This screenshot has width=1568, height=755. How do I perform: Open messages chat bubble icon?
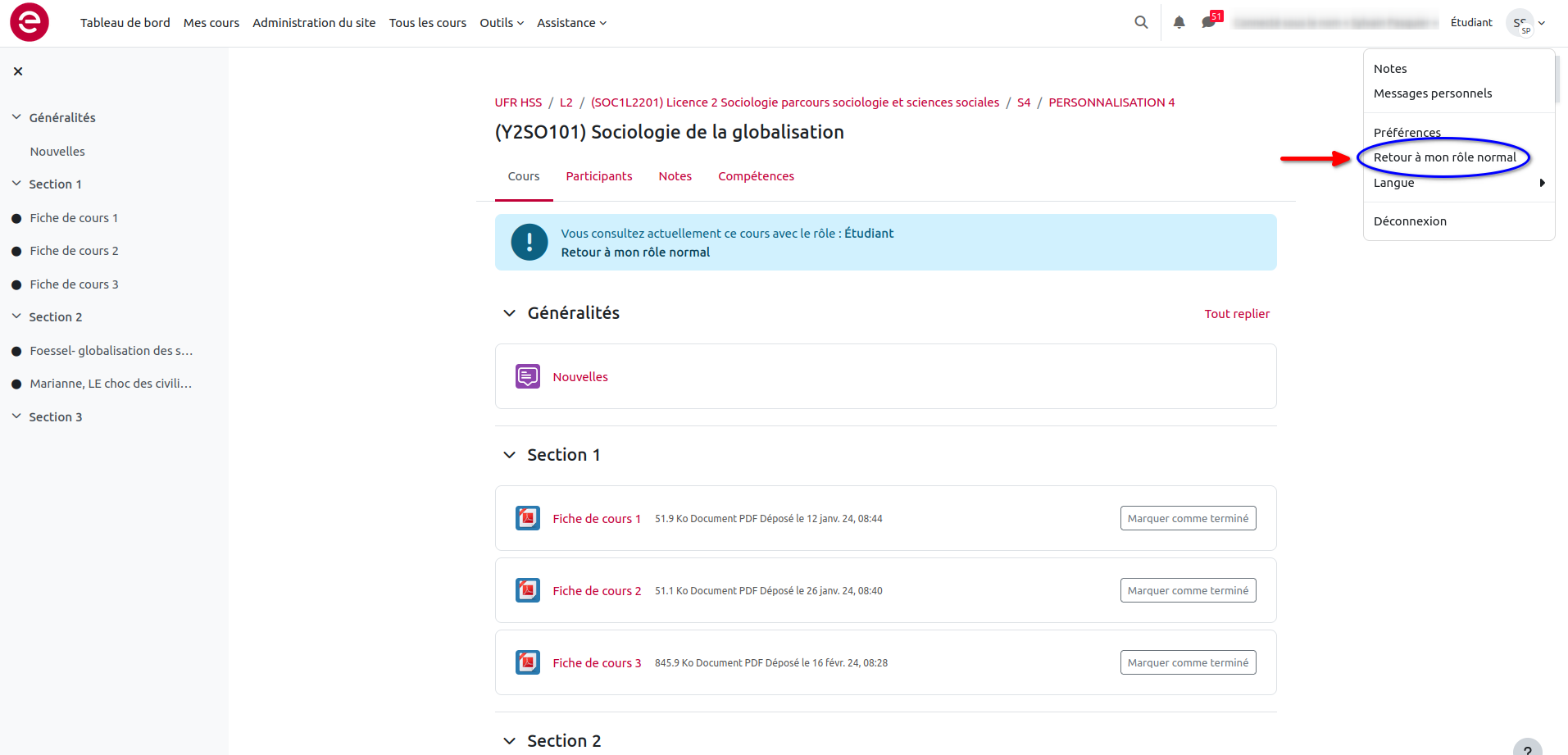click(x=1208, y=22)
